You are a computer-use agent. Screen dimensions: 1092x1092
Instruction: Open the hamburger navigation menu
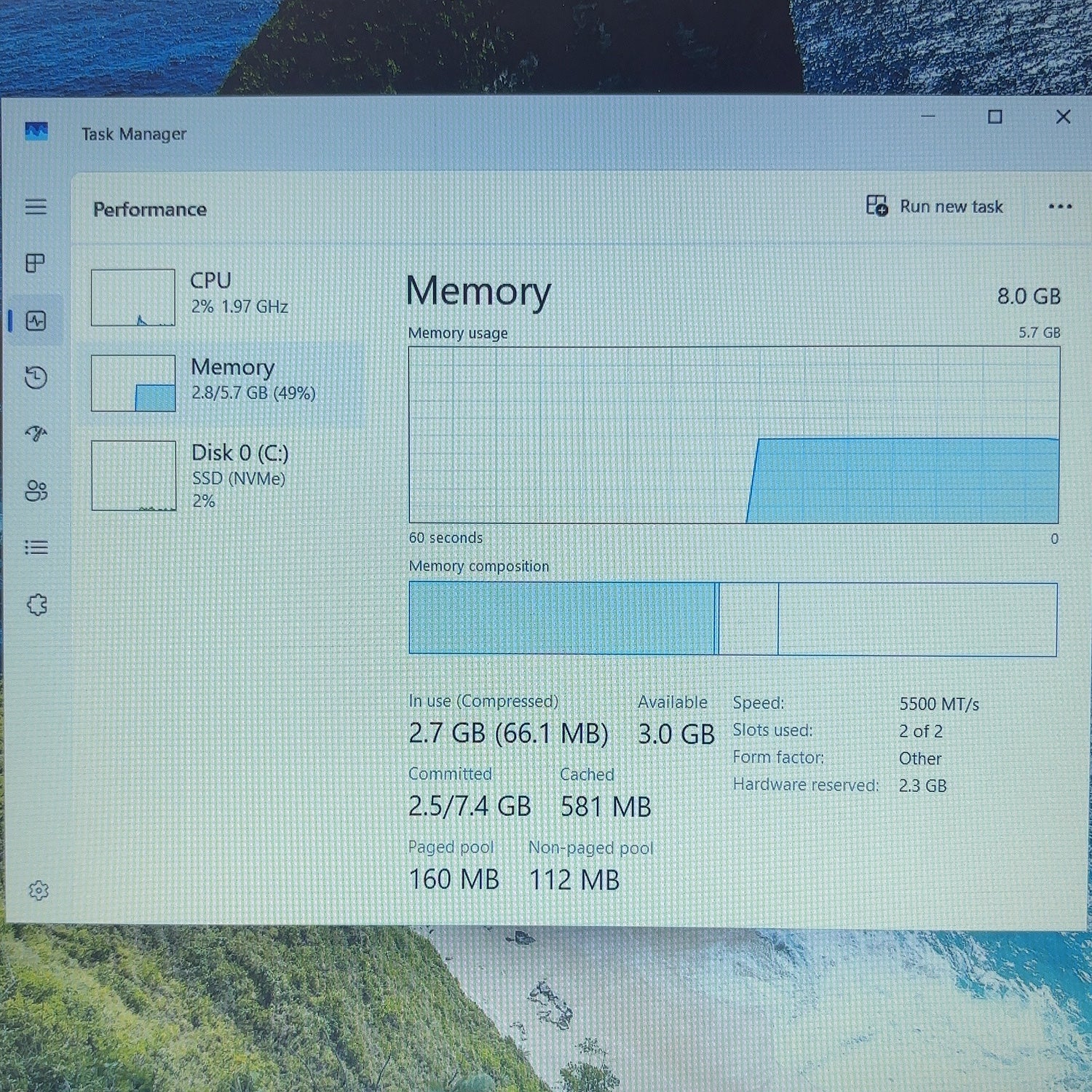tap(36, 207)
